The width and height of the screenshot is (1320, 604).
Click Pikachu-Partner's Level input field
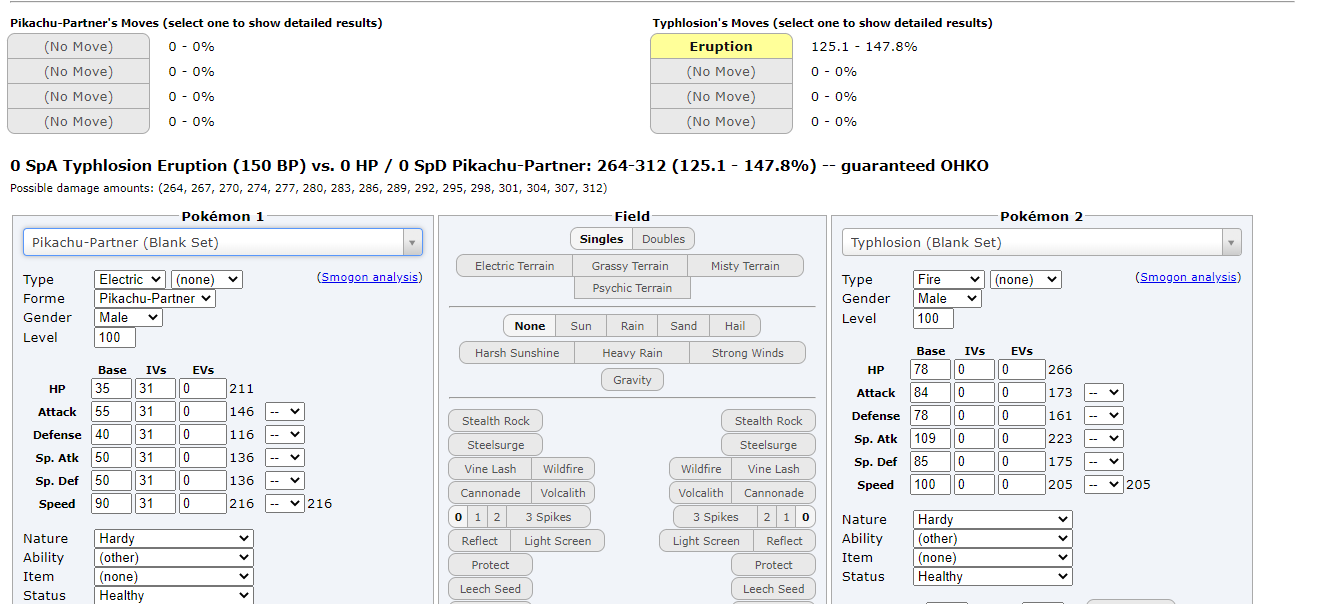click(115, 338)
